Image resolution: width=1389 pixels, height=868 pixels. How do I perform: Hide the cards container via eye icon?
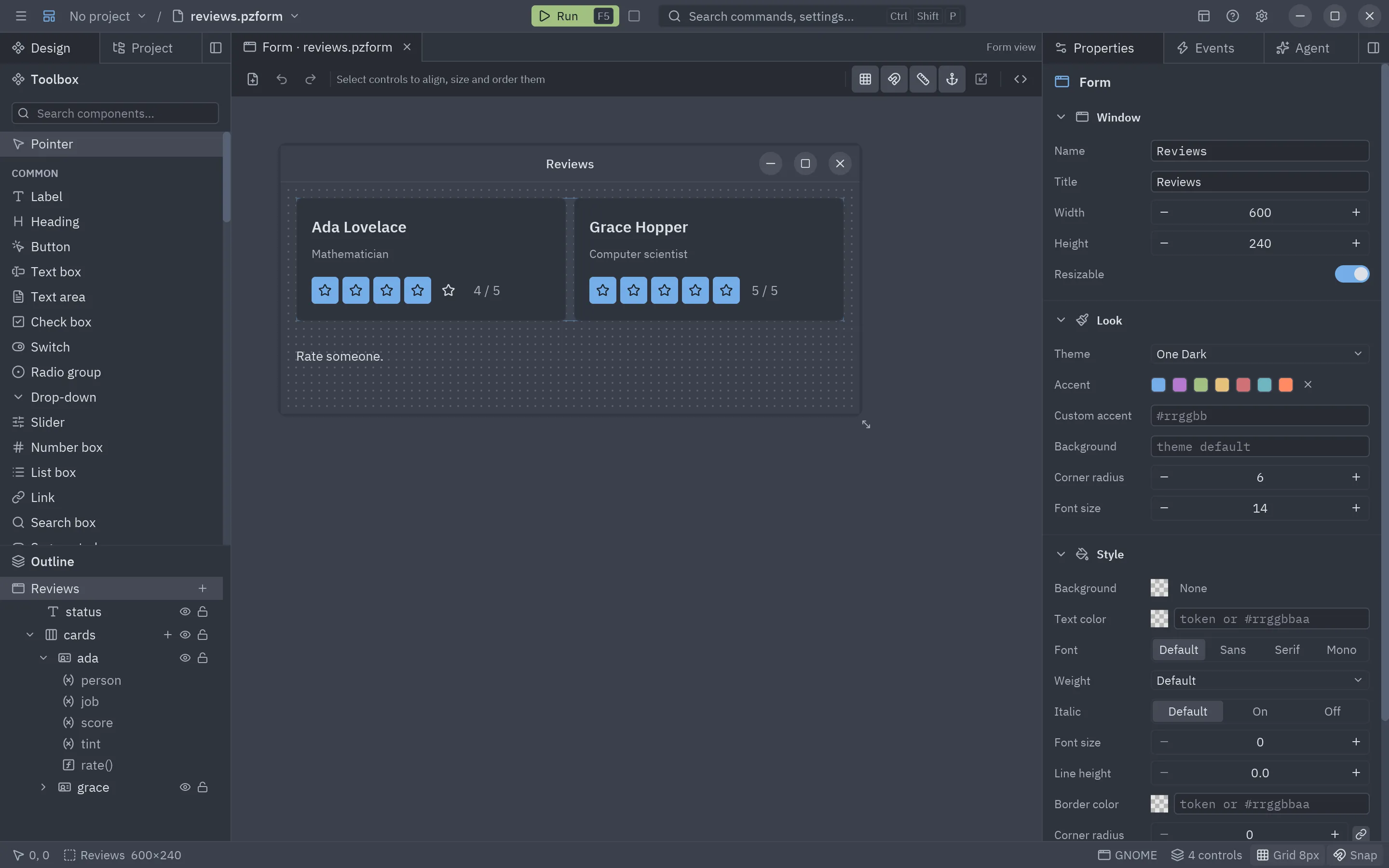[x=185, y=635]
